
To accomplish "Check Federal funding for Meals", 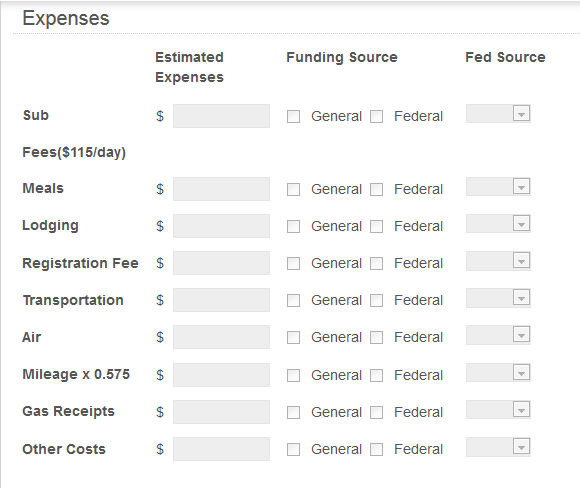I will pos(377,189).
